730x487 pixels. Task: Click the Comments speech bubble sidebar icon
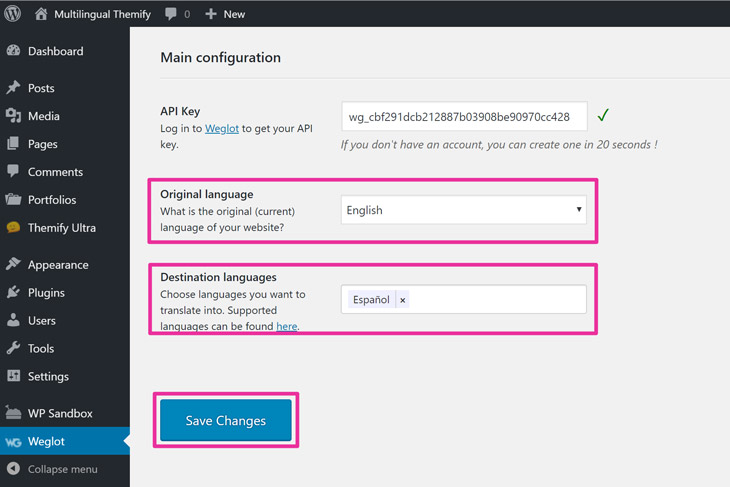[x=14, y=171]
